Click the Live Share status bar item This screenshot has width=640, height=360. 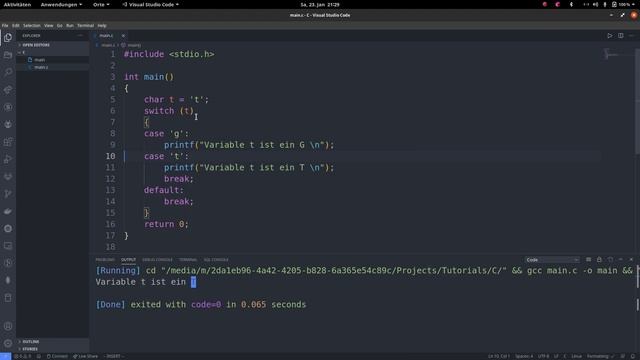coord(85,356)
